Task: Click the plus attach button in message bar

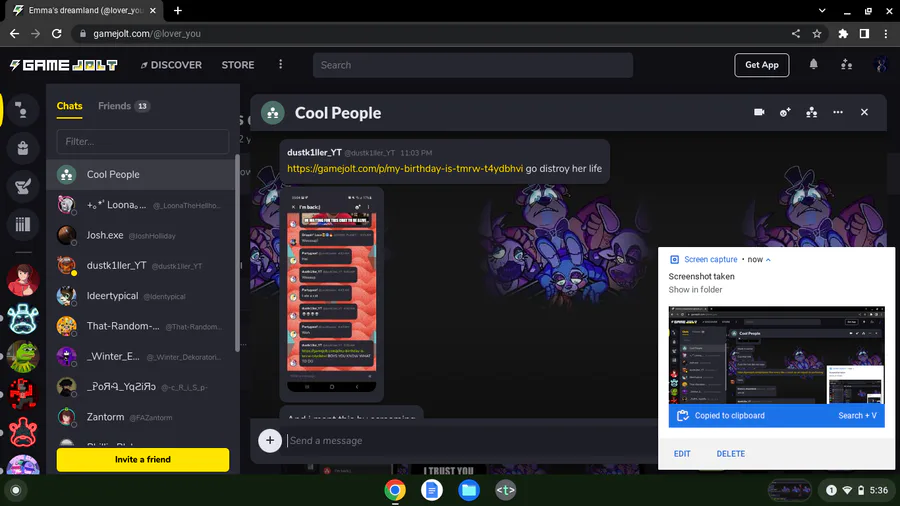Action: (x=270, y=441)
